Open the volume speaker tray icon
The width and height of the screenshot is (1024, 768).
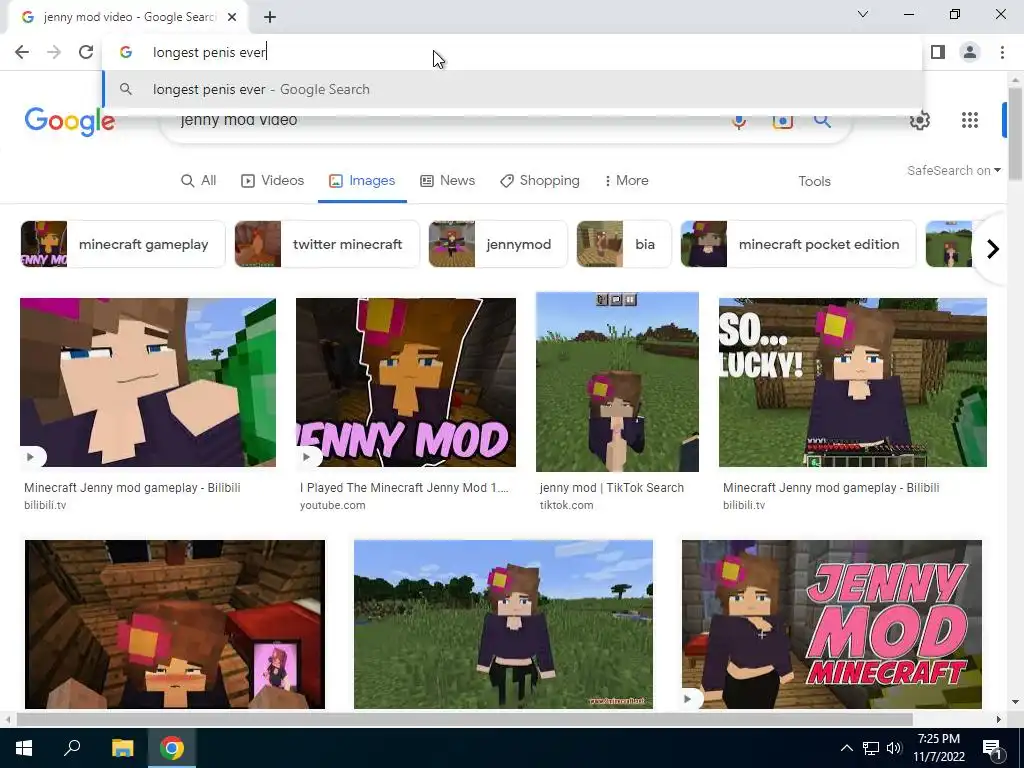894,748
